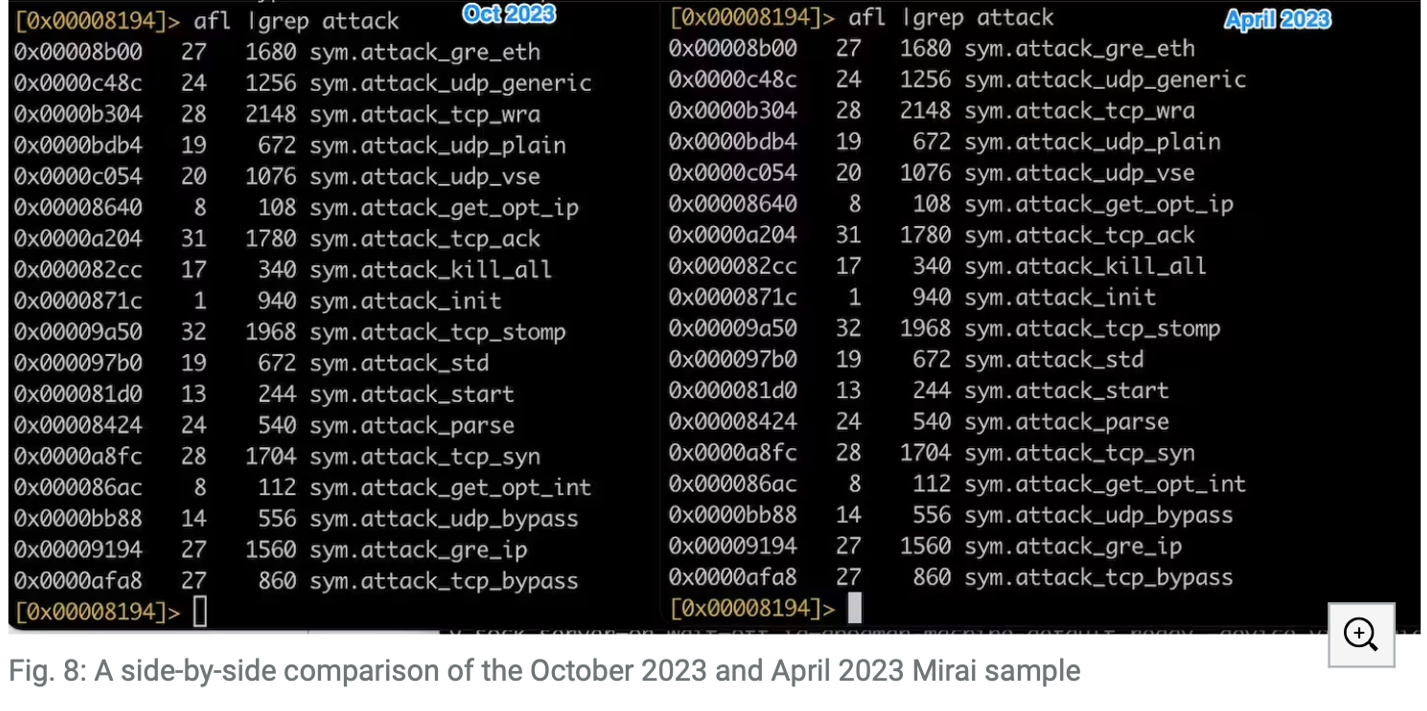This screenshot has height=711, width=1427.
Task: Click the Fig. 8 caption text
Action: click(544, 670)
